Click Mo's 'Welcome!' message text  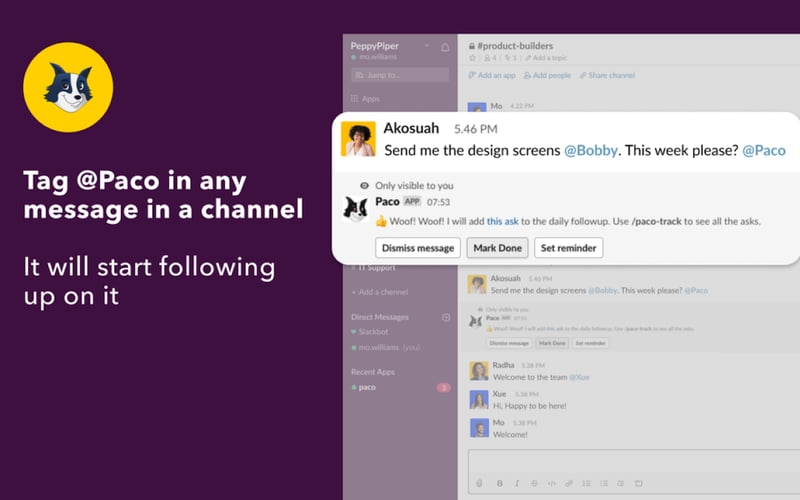pyautogui.click(x=510, y=435)
